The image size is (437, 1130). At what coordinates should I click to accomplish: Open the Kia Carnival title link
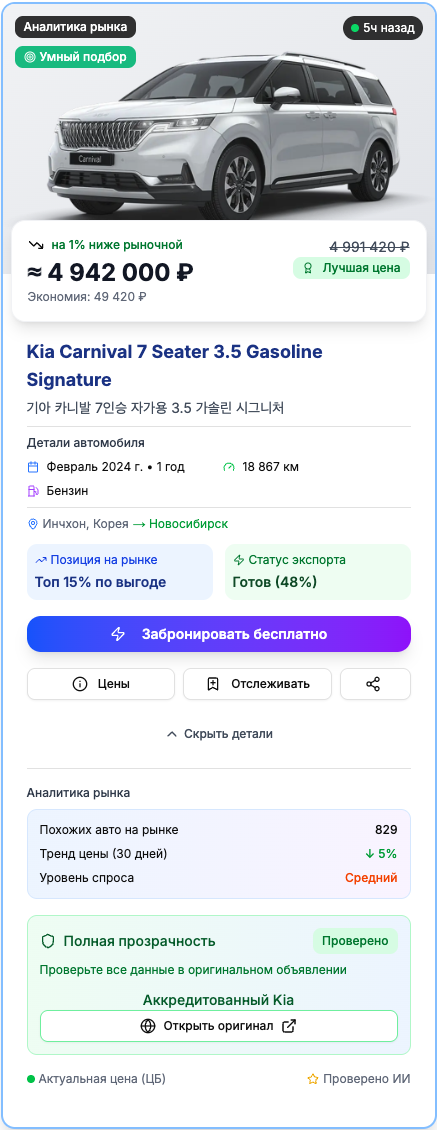175,365
